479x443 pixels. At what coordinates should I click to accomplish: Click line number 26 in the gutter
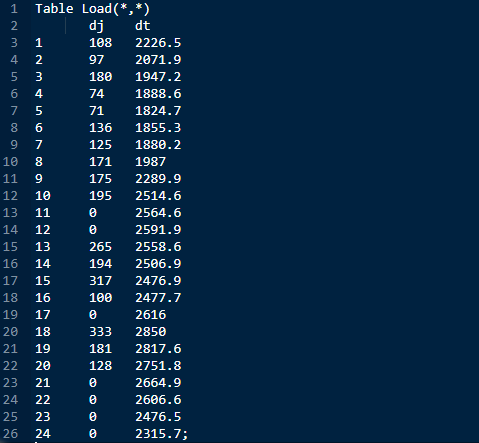pyautogui.click(x=10, y=434)
